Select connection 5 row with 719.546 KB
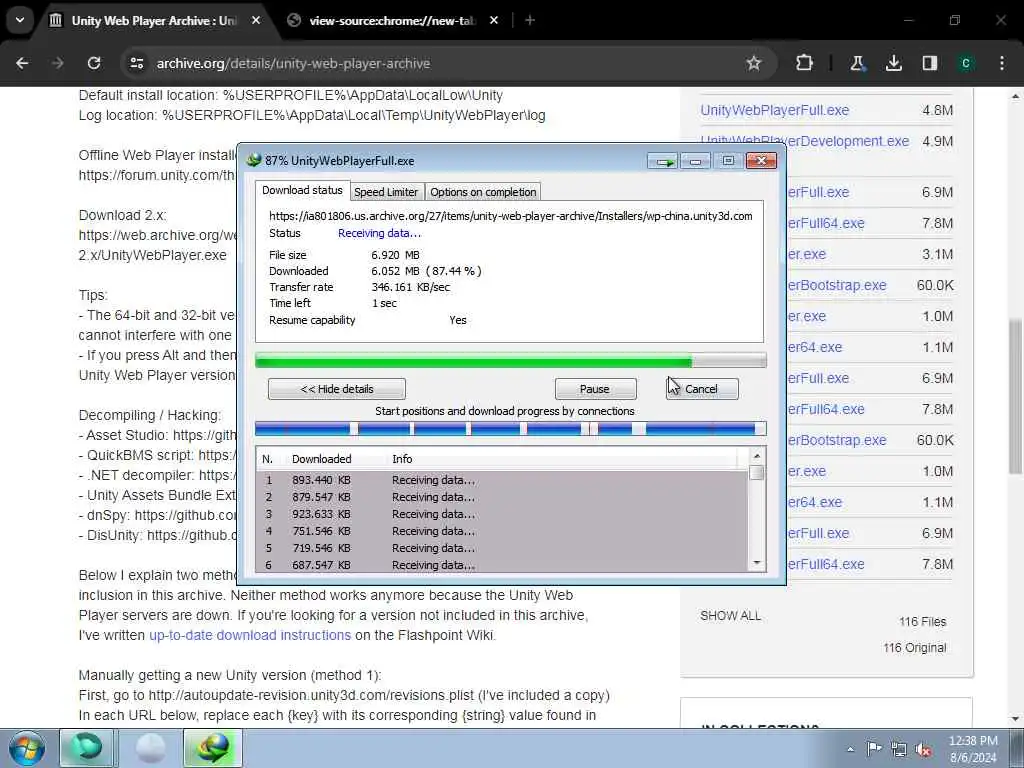Viewport: 1024px width, 768px height. click(x=502, y=548)
